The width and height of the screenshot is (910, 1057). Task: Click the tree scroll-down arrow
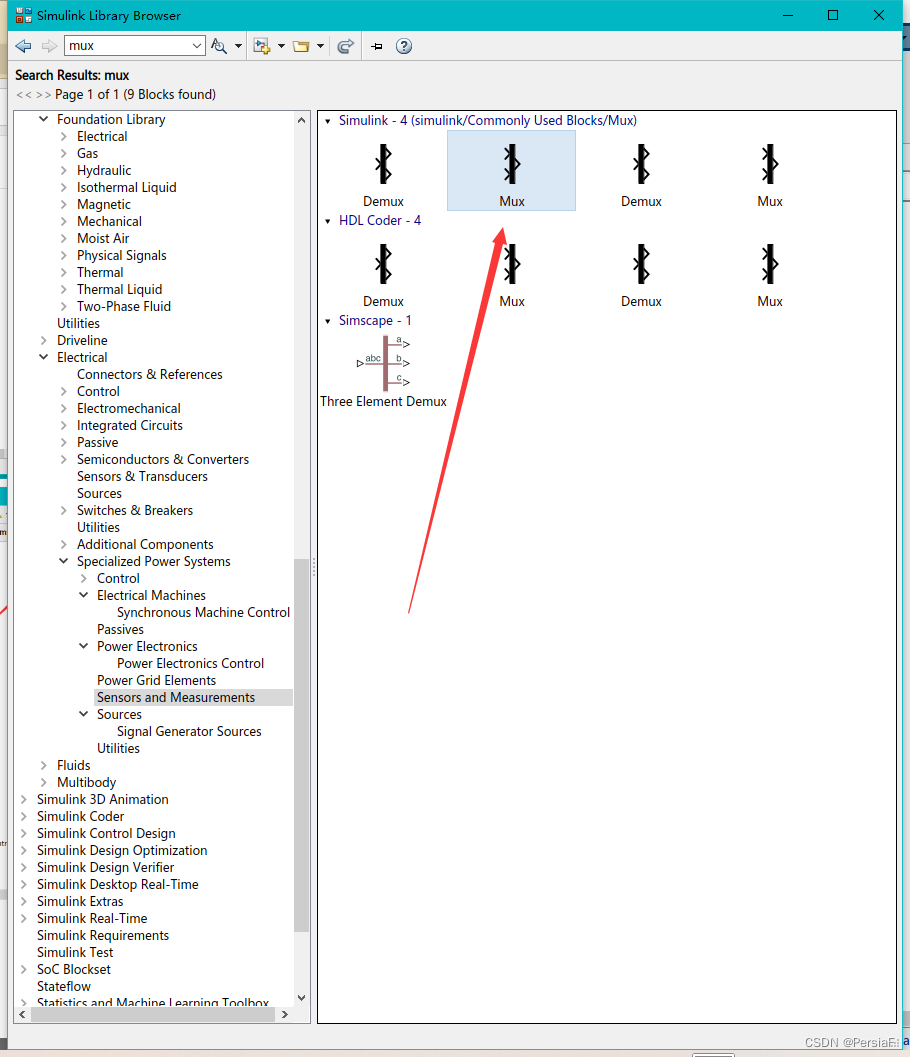point(301,998)
